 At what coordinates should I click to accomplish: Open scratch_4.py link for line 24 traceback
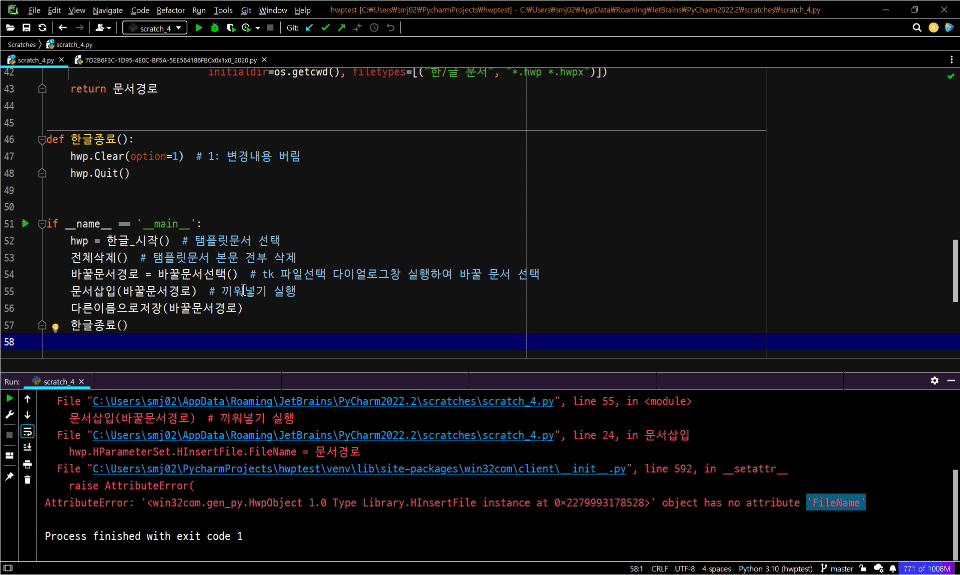tap(323, 435)
